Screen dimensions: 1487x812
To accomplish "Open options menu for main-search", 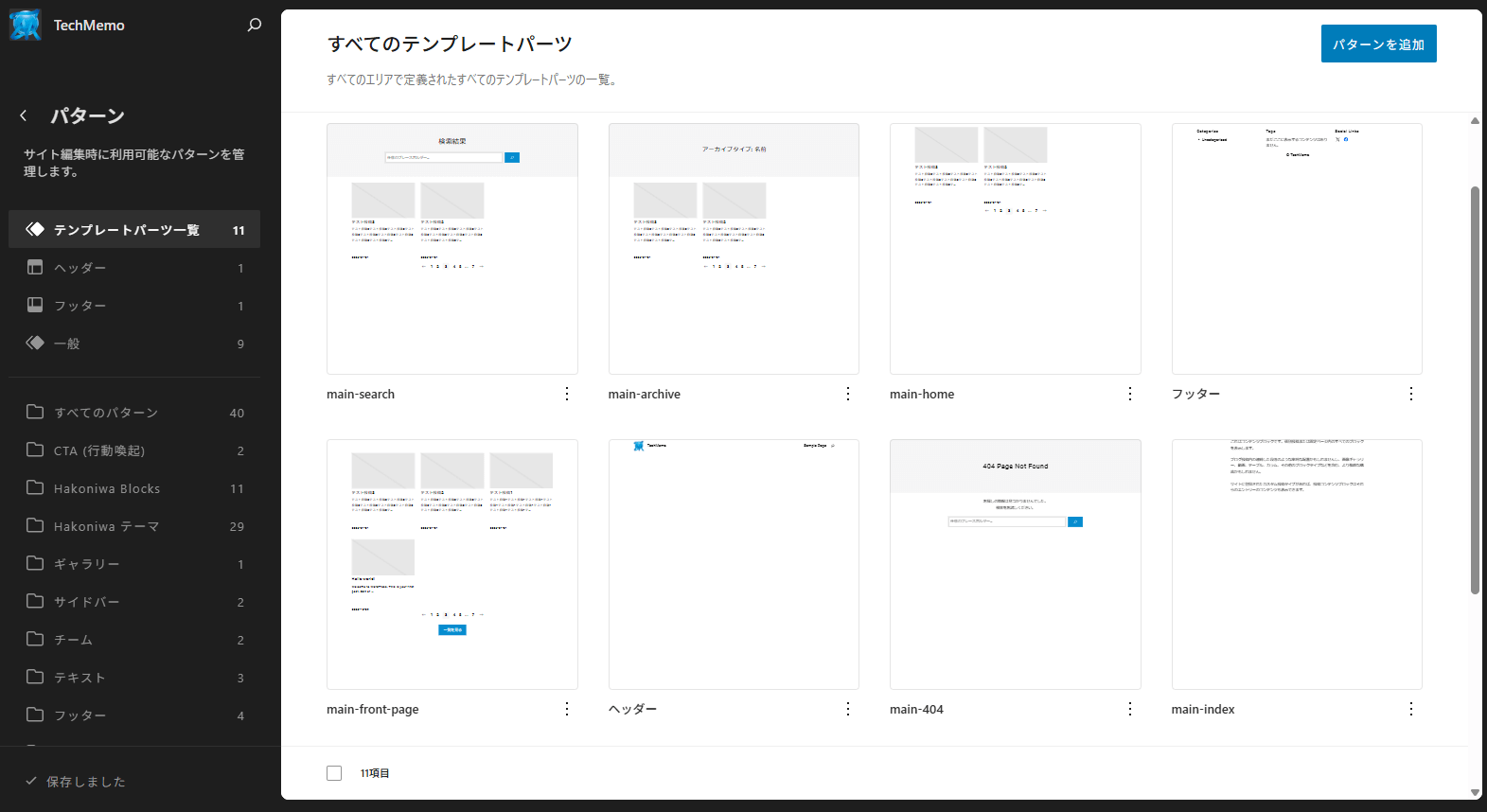I will click(x=566, y=394).
